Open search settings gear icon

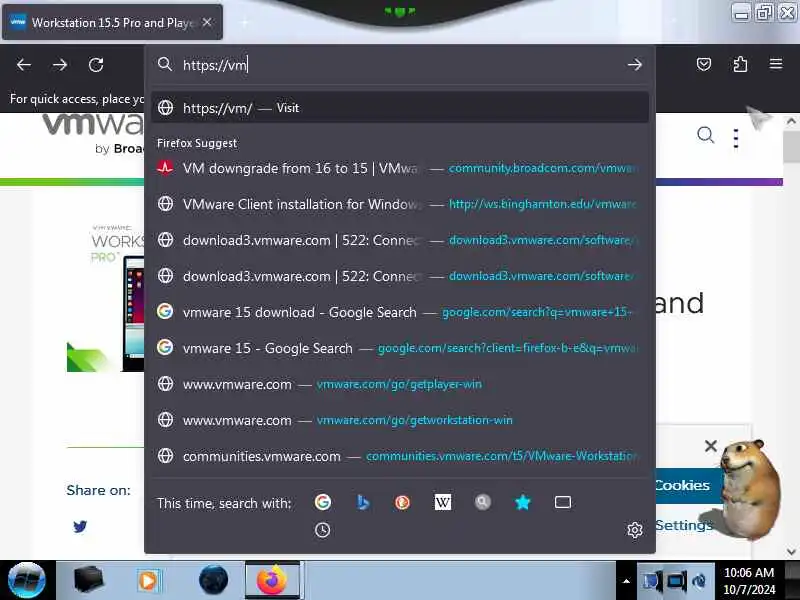(635, 530)
